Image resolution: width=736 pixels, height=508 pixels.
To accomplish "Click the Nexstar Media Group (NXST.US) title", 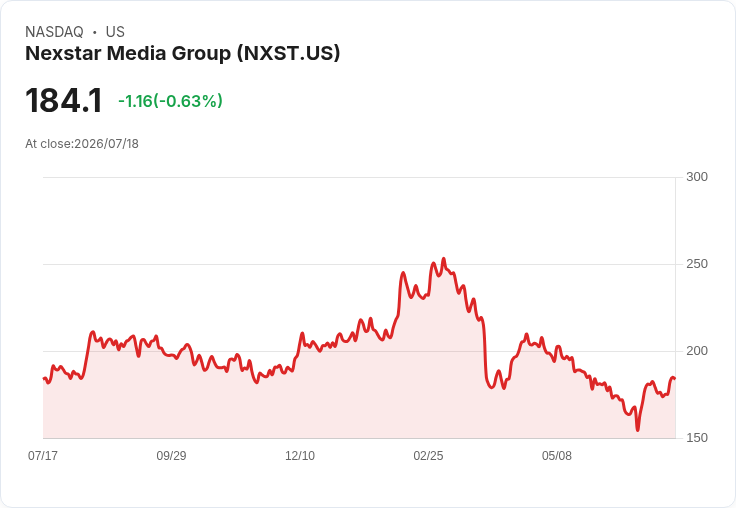I will [x=183, y=53].
